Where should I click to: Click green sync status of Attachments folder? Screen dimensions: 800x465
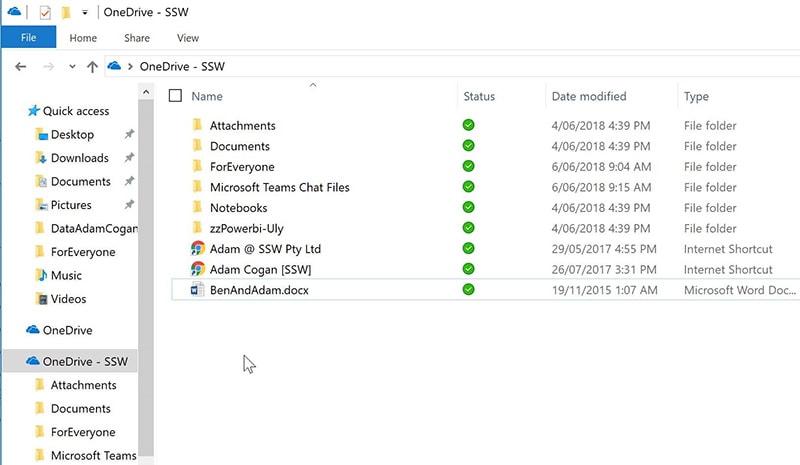[x=468, y=126]
